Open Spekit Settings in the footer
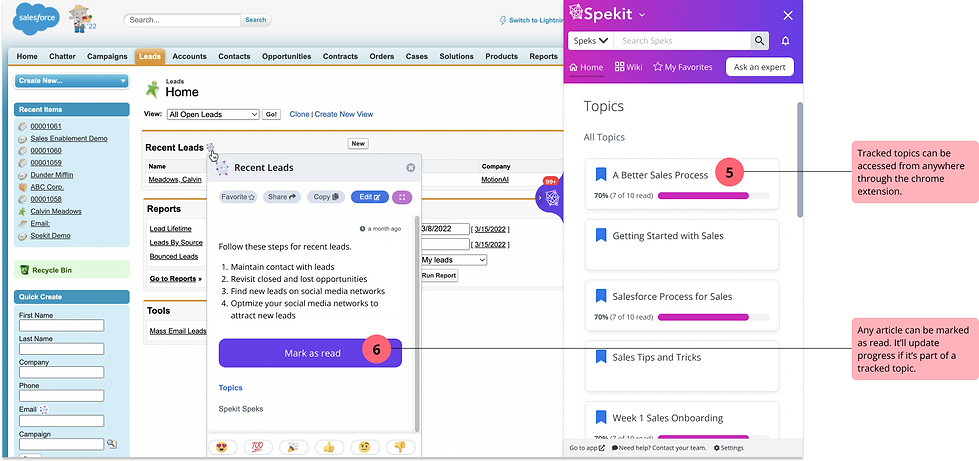 pyautogui.click(x=729, y=448)
